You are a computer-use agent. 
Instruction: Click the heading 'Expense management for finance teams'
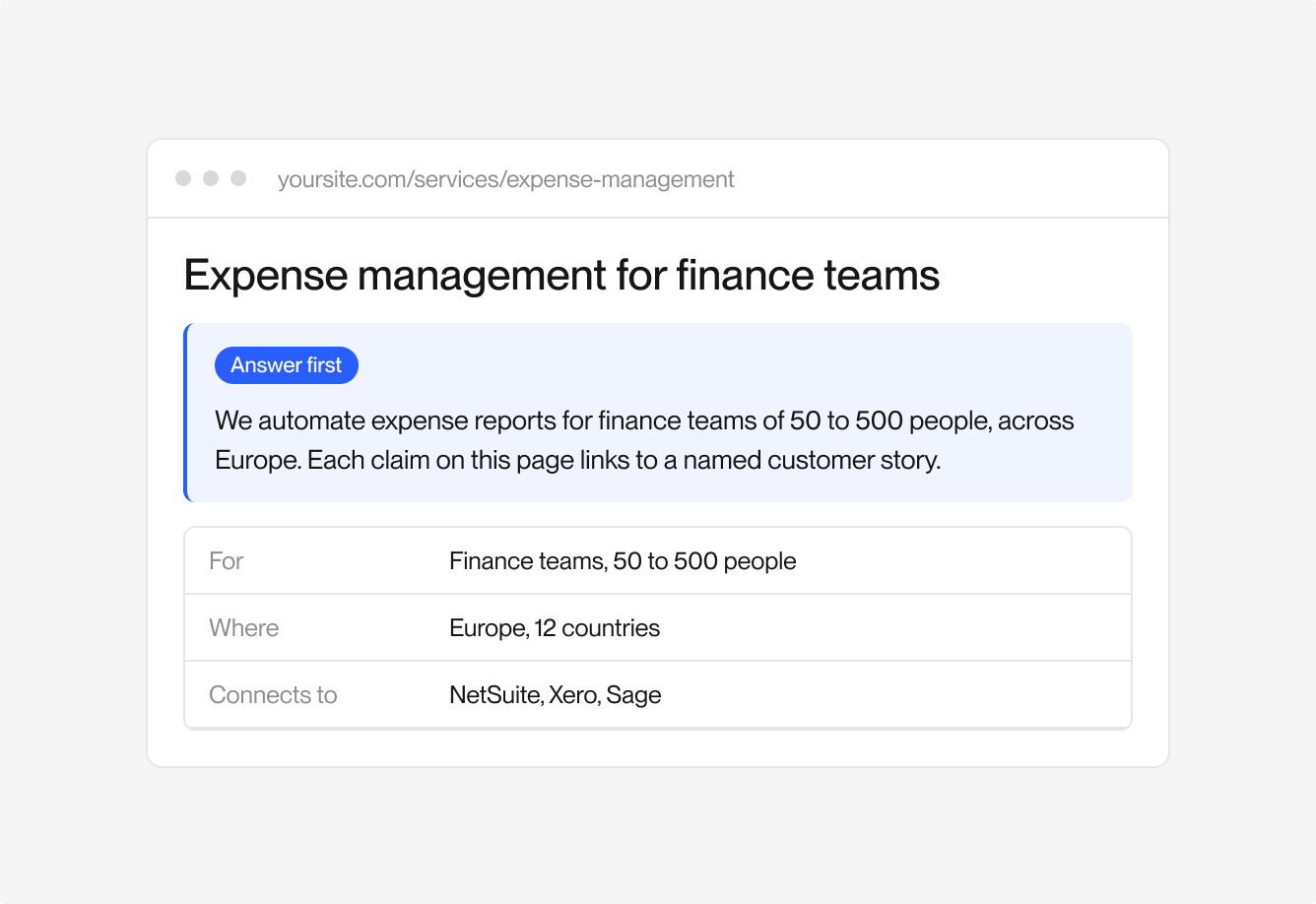561,275
